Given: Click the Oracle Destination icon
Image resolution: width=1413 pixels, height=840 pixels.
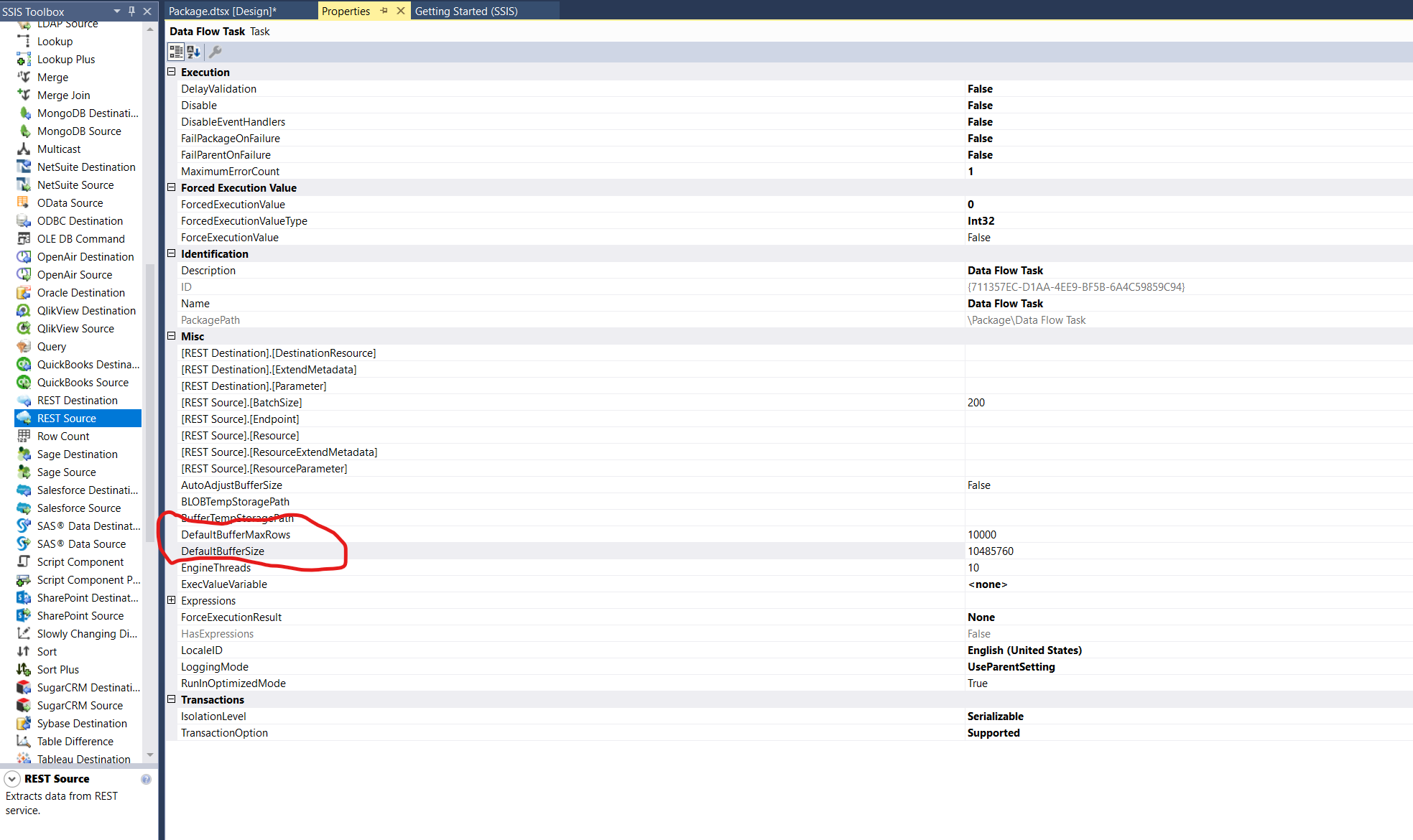Looking at the screenshot, I should [24, 293].
